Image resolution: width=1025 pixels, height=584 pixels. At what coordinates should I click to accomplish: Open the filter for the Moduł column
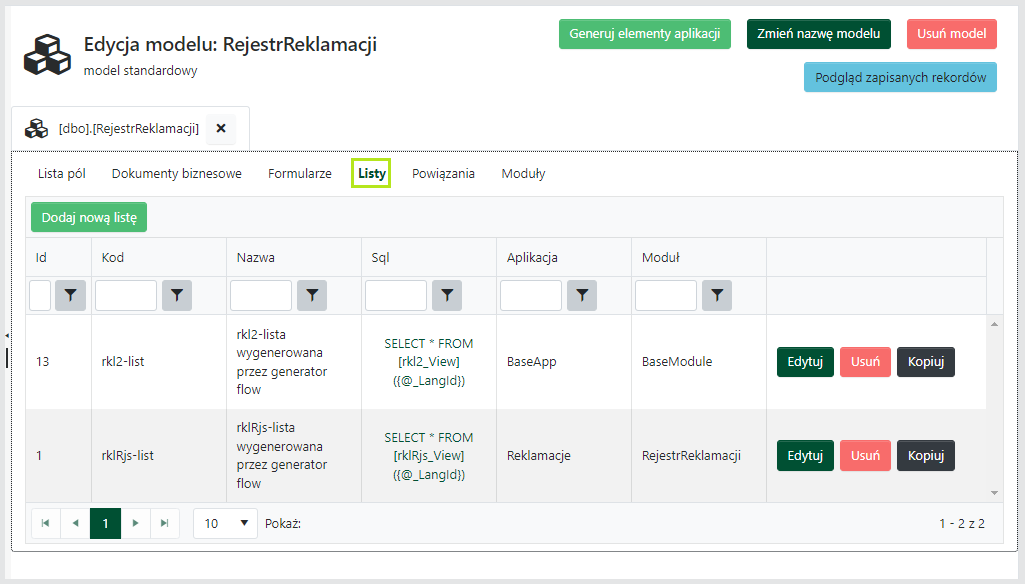pos(716,295)
